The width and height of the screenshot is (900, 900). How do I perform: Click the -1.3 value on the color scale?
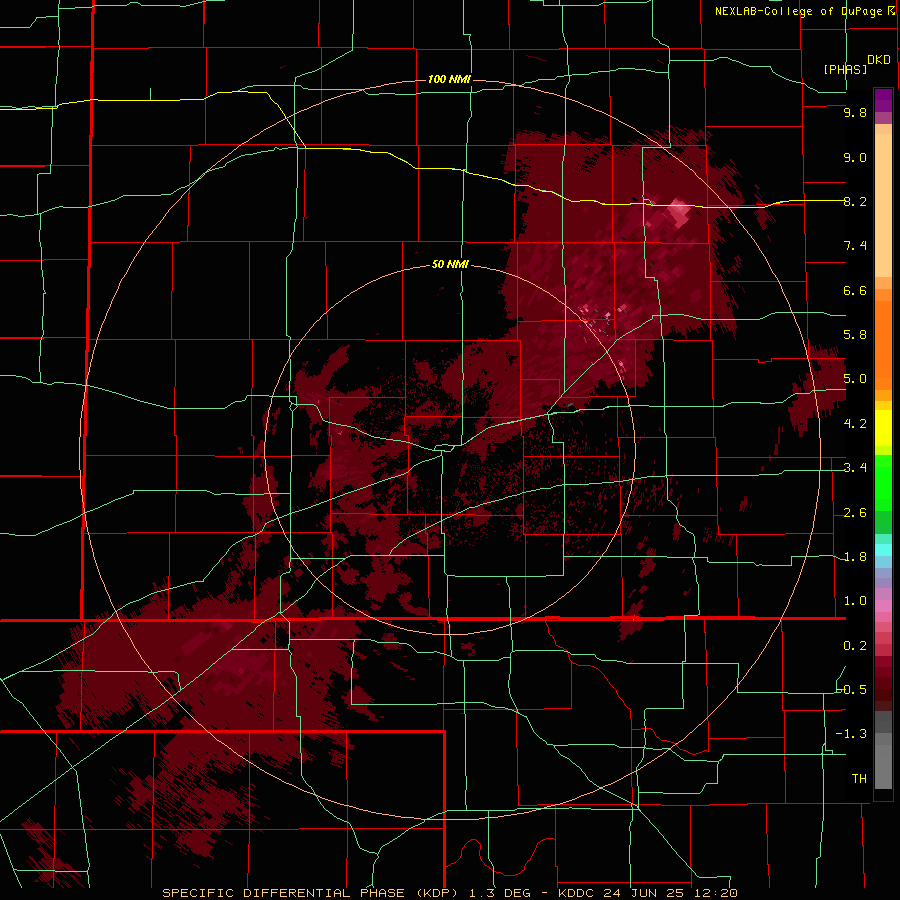[x=852, y=734]
